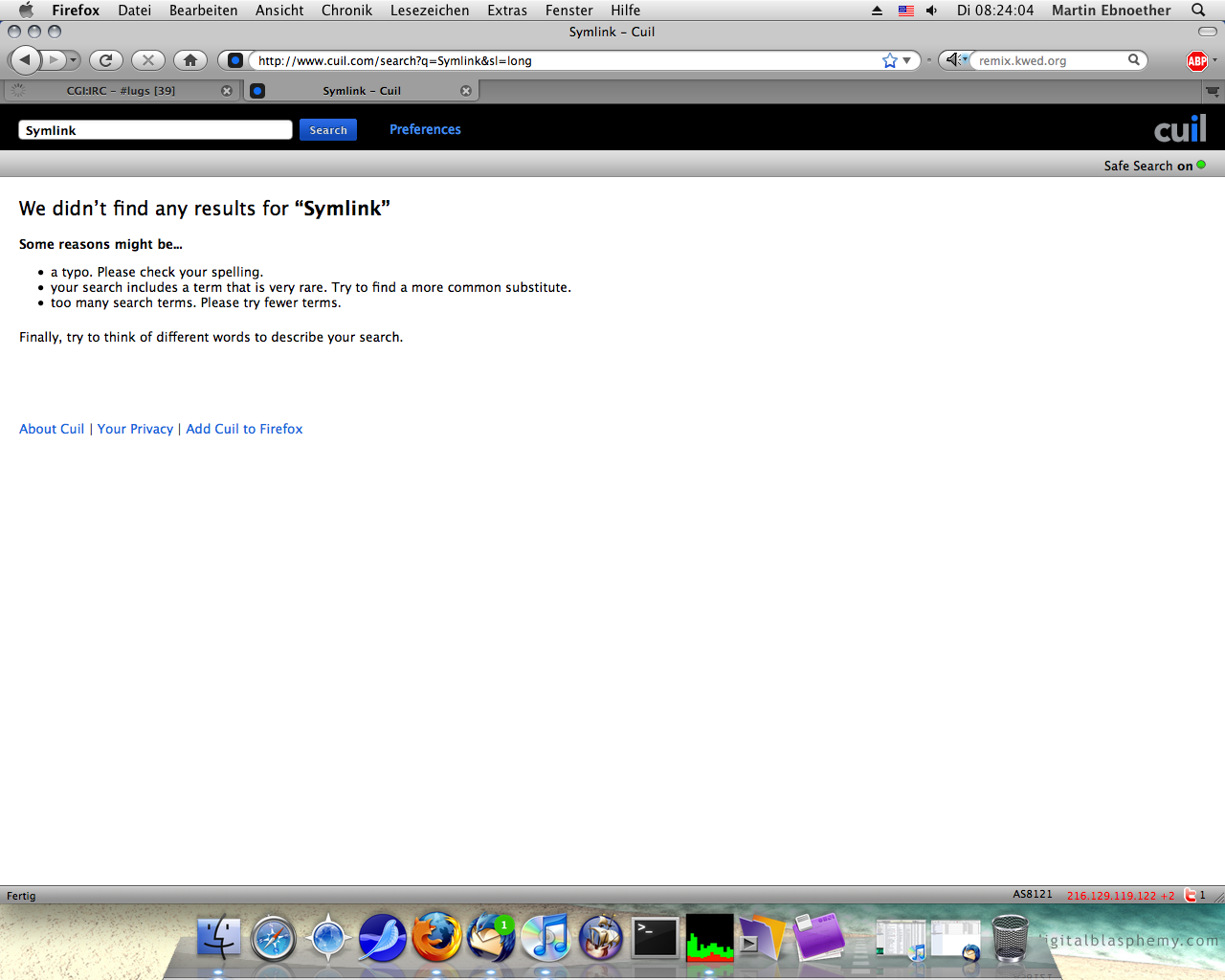The height and width of the screenshot is (980, 1225).
Task: Go back with the back arrow button
Action: [25, 60]
